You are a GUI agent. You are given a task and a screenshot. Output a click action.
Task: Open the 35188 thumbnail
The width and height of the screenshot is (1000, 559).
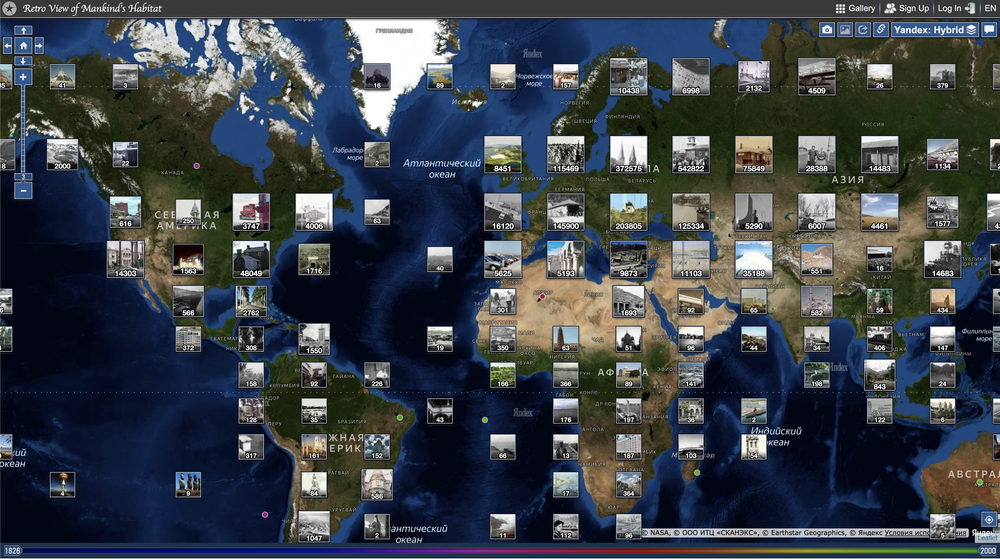pos(753,259)
